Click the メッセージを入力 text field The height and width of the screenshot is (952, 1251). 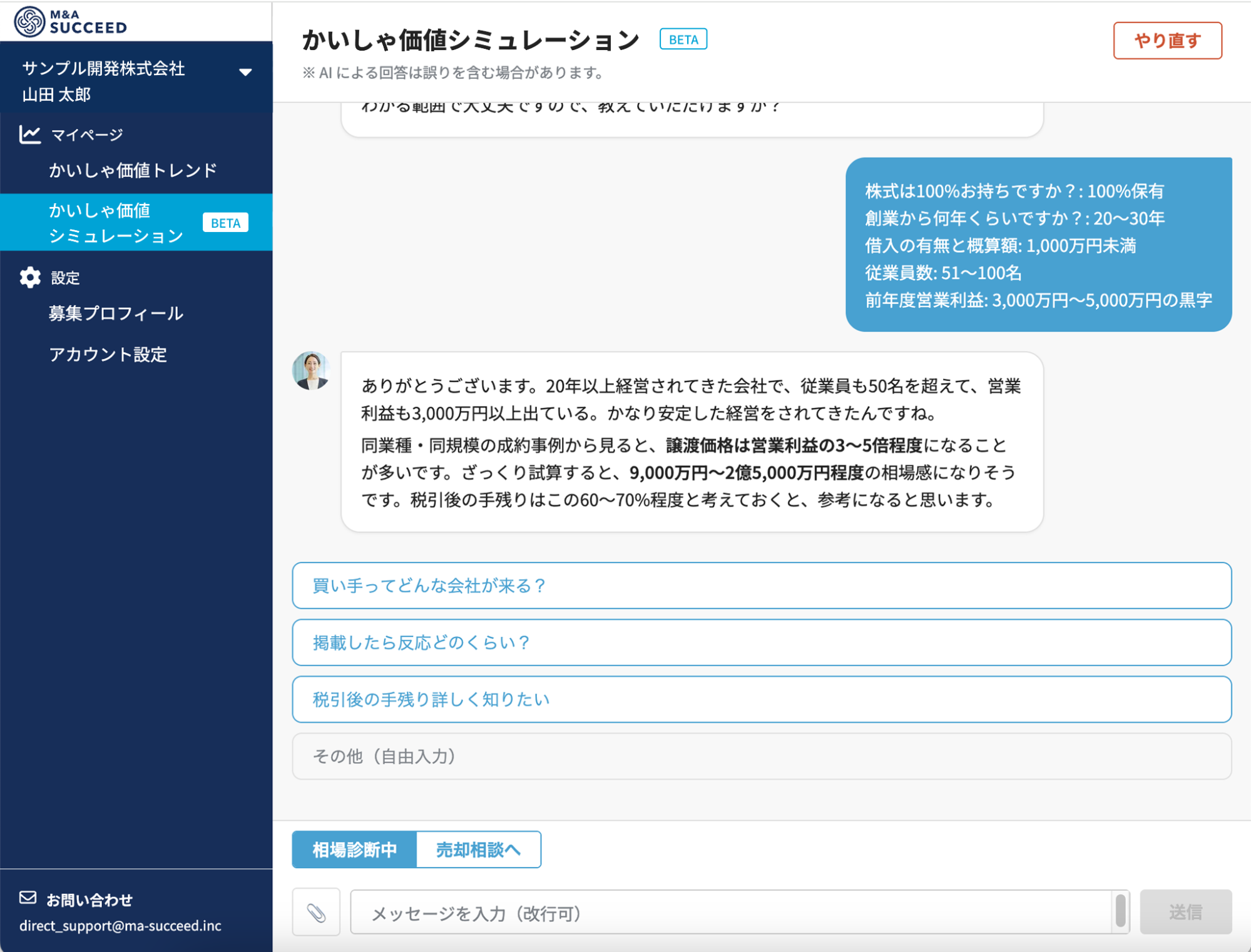tap(732, 913)
